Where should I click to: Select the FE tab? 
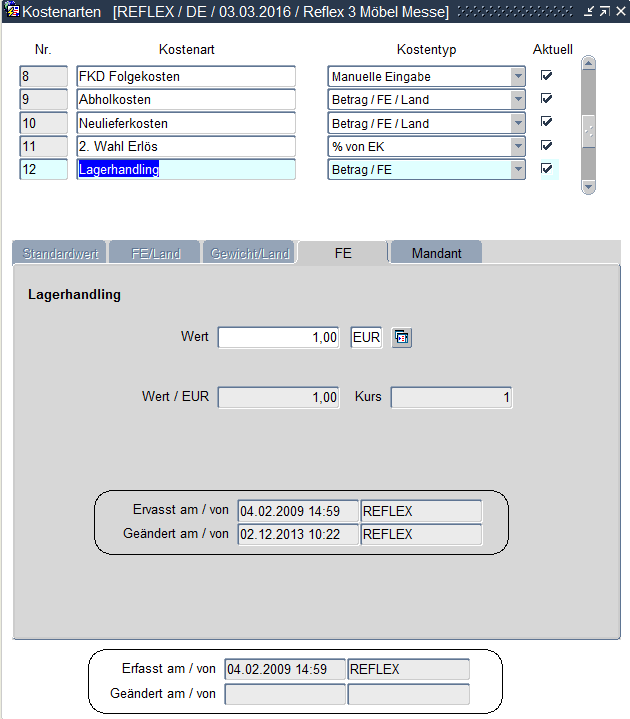[x=342, y=253]
